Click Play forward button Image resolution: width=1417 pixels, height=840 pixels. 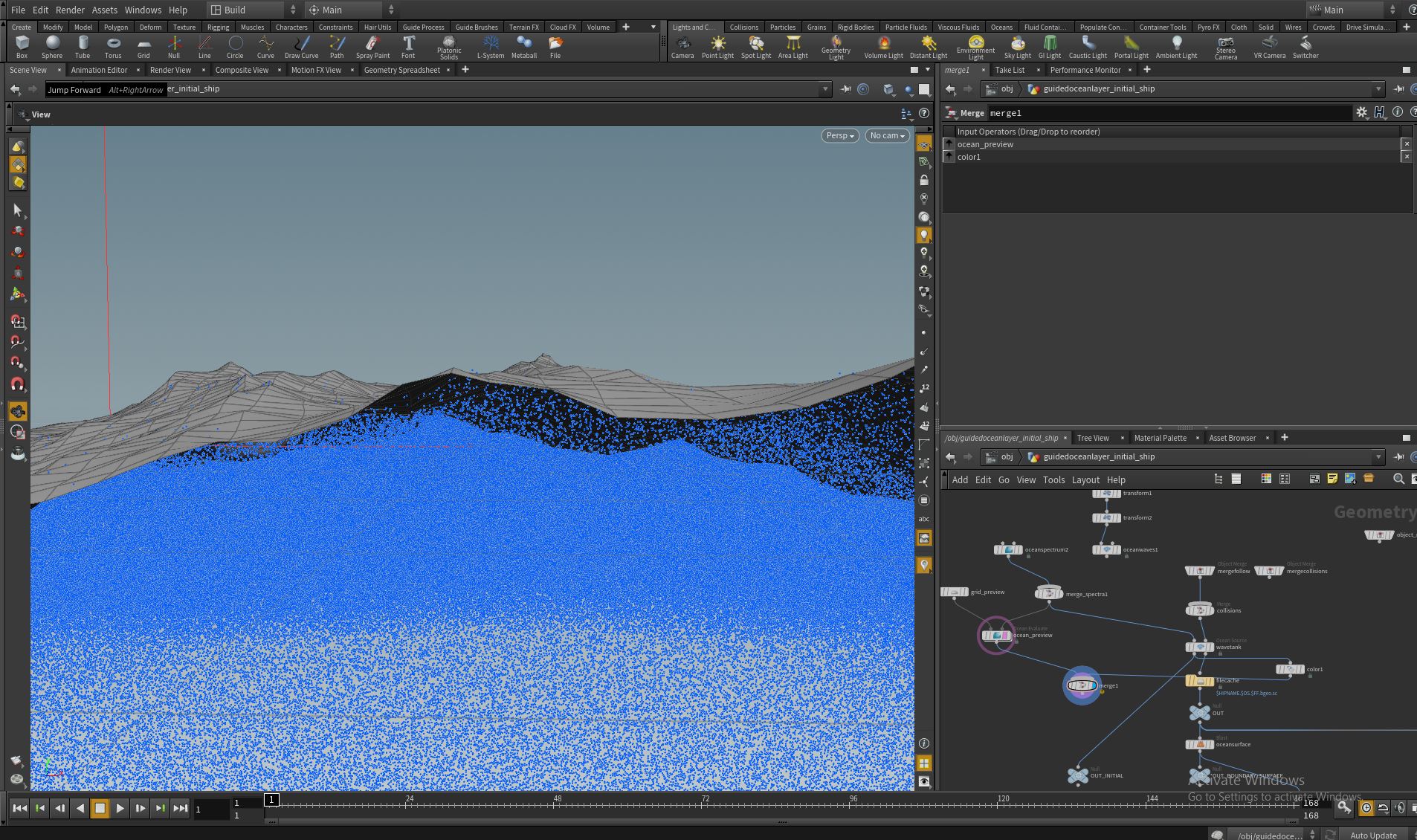tap(120, 808)
